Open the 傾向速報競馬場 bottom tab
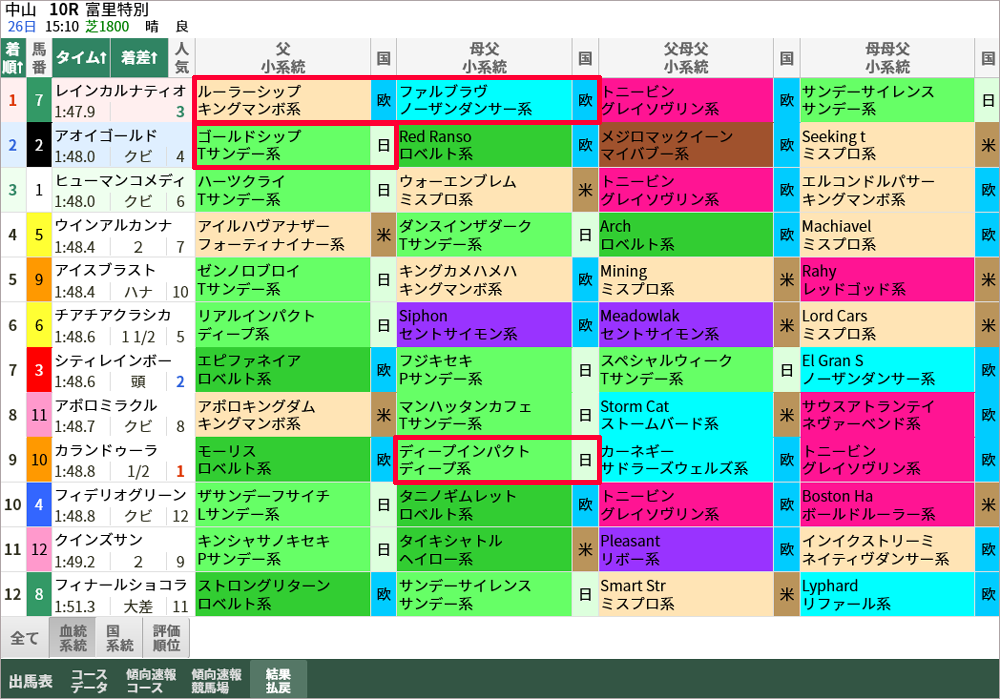 click(x=216, y=681)
